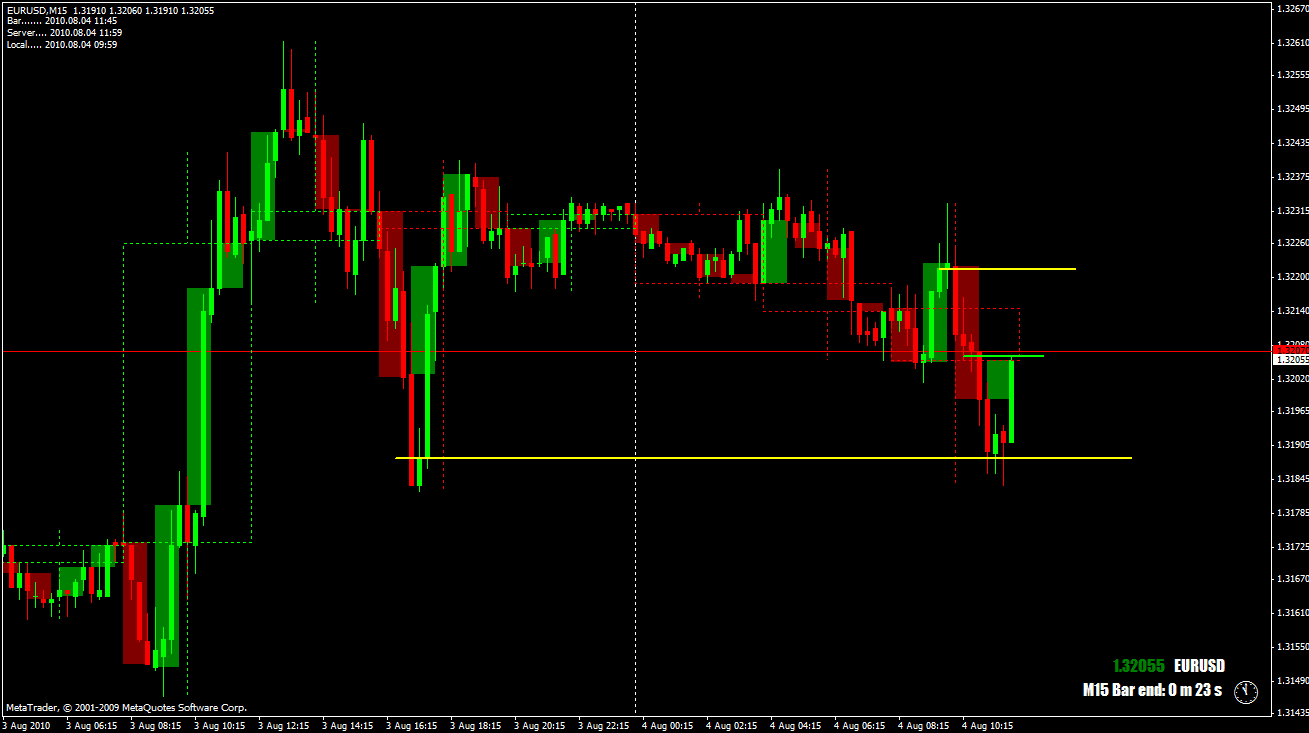Click the 1.31550 price scale label
Image resolution: width=1309 pixels, height=733 pixels.
(1293, 647)
